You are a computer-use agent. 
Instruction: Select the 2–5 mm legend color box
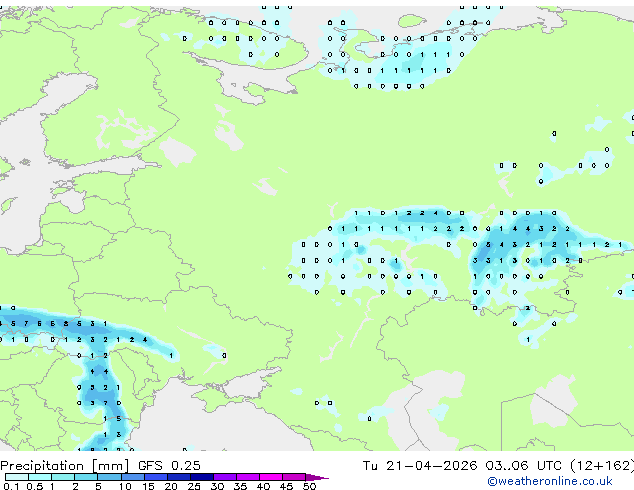86,477
